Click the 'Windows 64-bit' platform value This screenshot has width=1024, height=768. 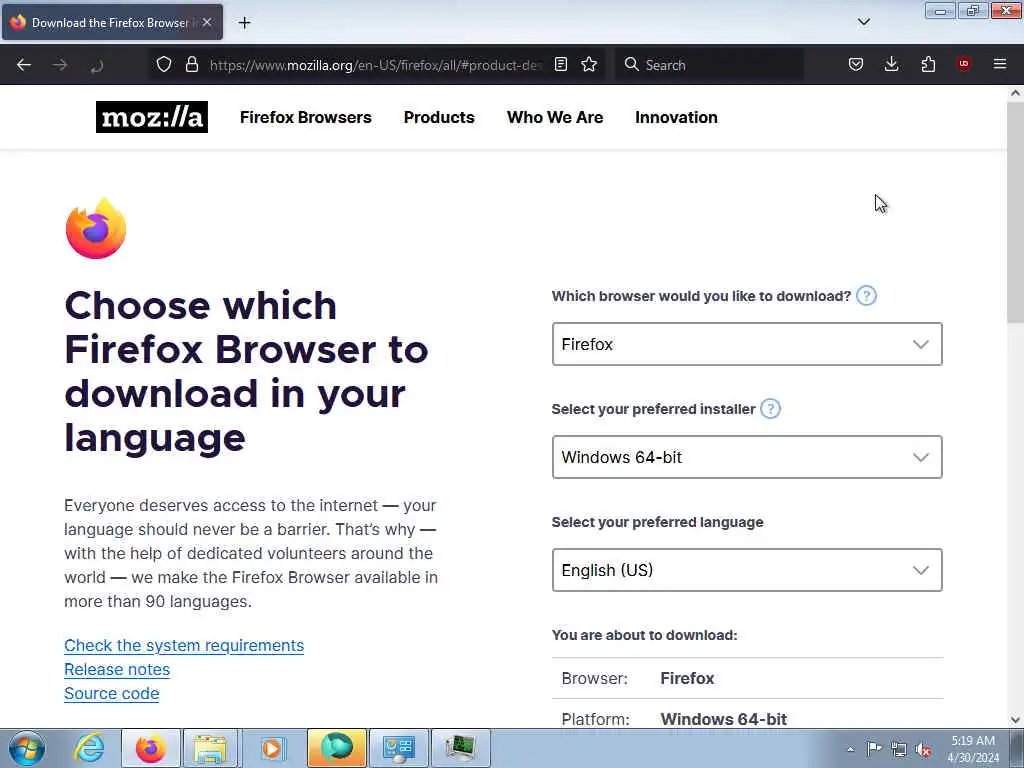pos(724,719)
